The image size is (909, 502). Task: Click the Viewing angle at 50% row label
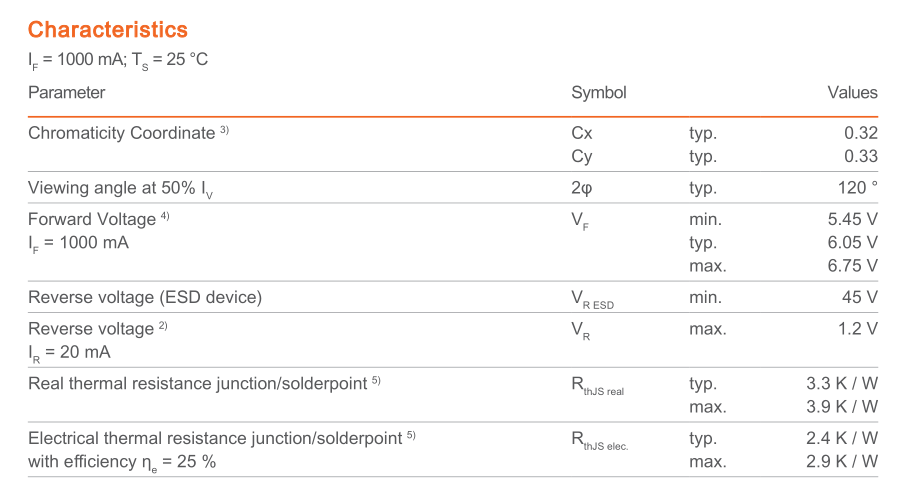coord(120,189)
